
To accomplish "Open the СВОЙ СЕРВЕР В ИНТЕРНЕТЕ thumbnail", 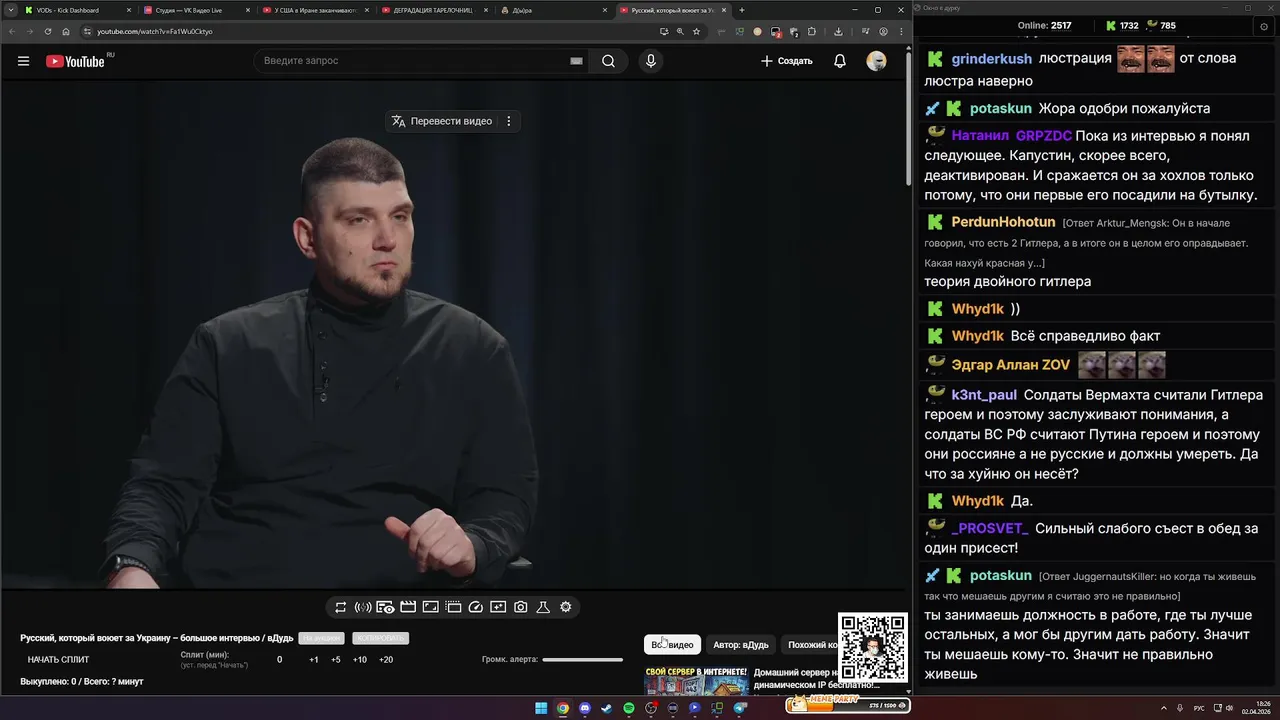I will pos(696,680).
